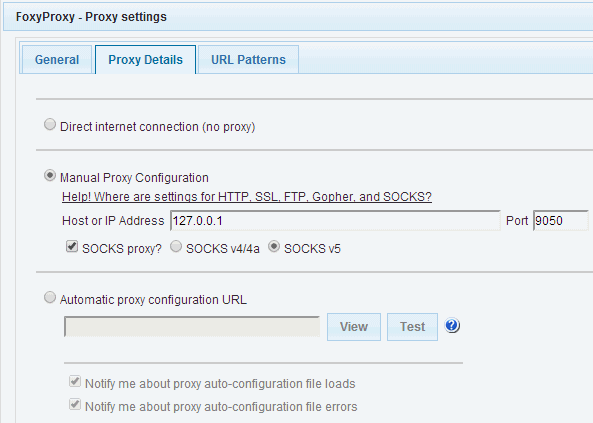The width and height of the screenshot is (593, 423).
Task: Select the SOCKS v5 radio button
Action: click(x=274, y=247)
